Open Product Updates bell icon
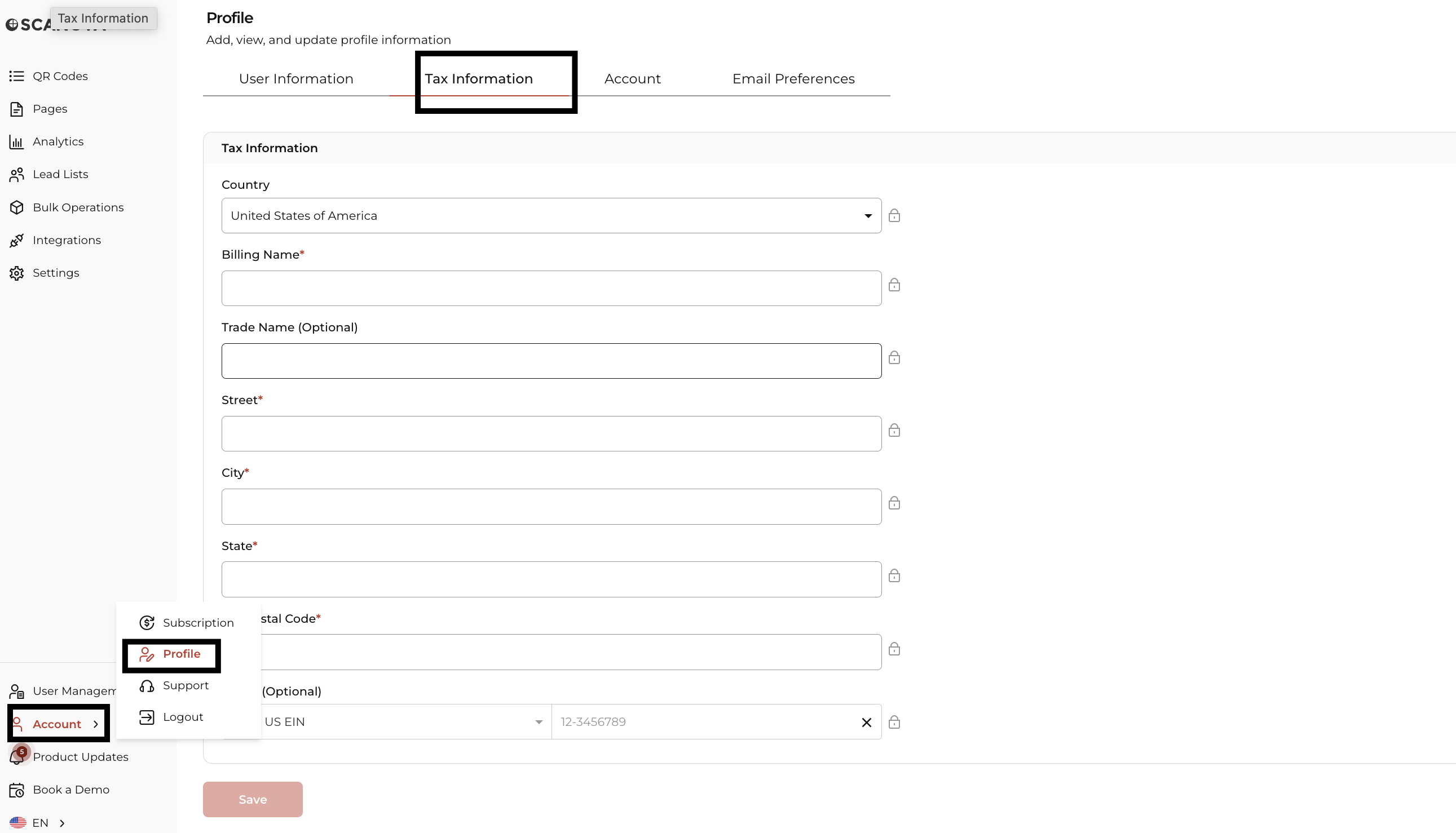Screen dimensions: 1456x833 coord(16,756)
